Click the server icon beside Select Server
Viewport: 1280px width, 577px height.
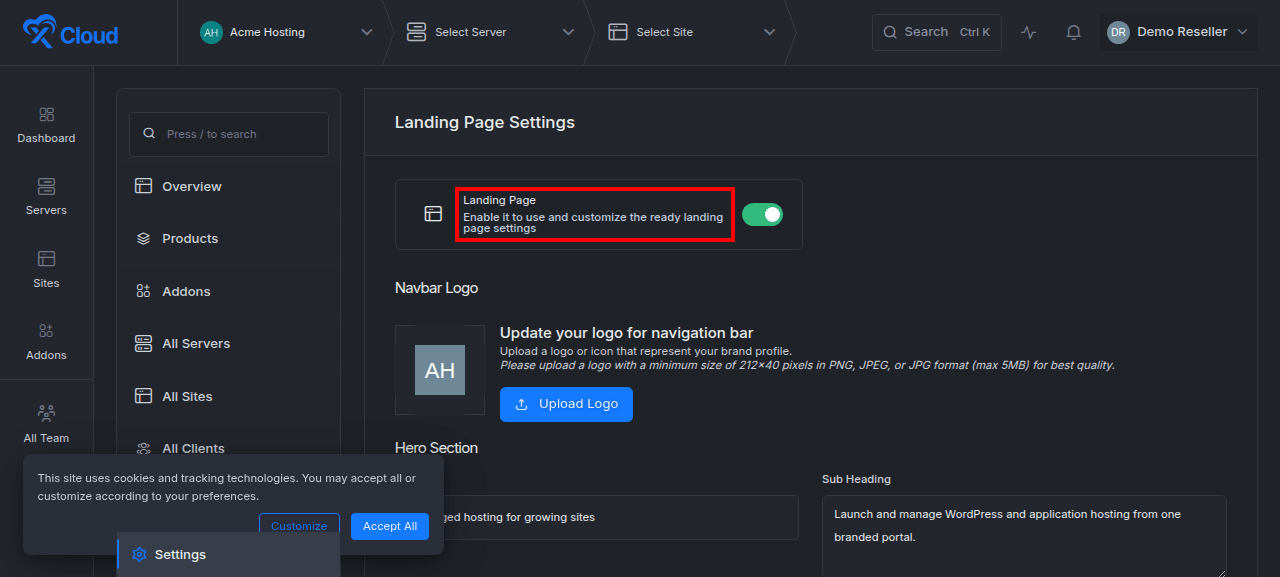coord(416,32)
